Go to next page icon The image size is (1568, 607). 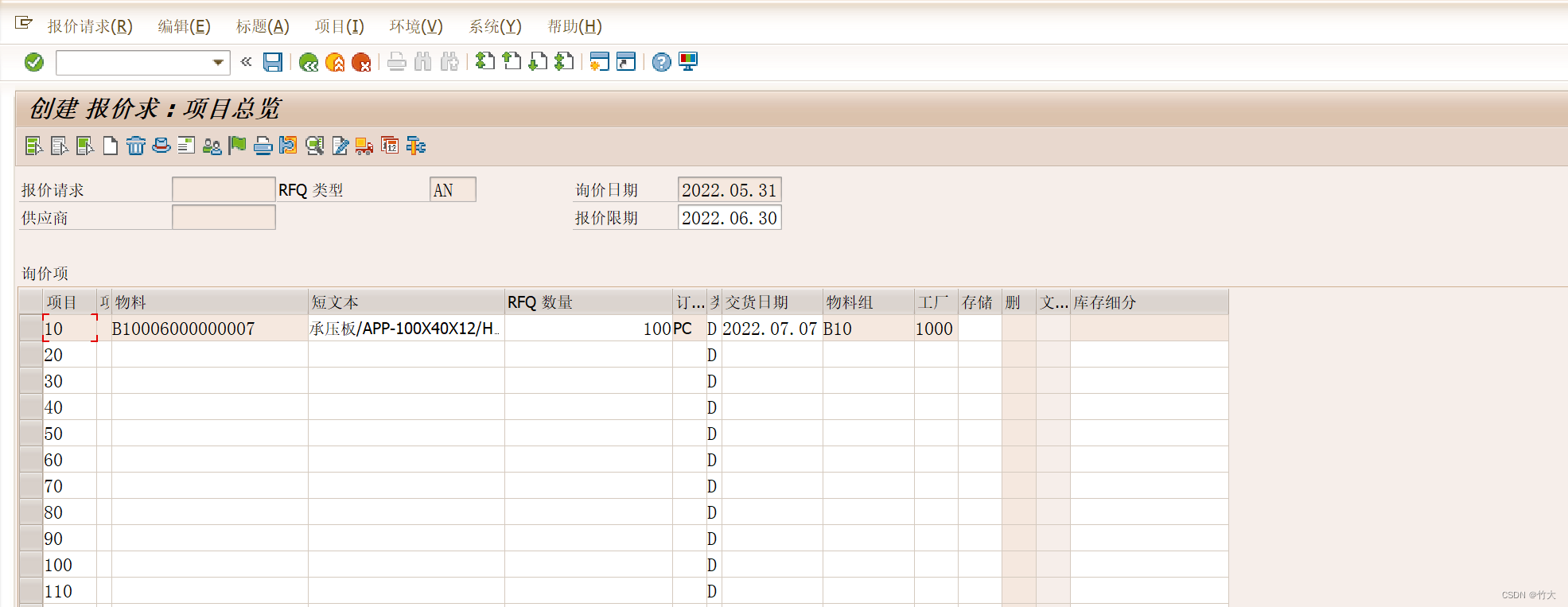538,61
